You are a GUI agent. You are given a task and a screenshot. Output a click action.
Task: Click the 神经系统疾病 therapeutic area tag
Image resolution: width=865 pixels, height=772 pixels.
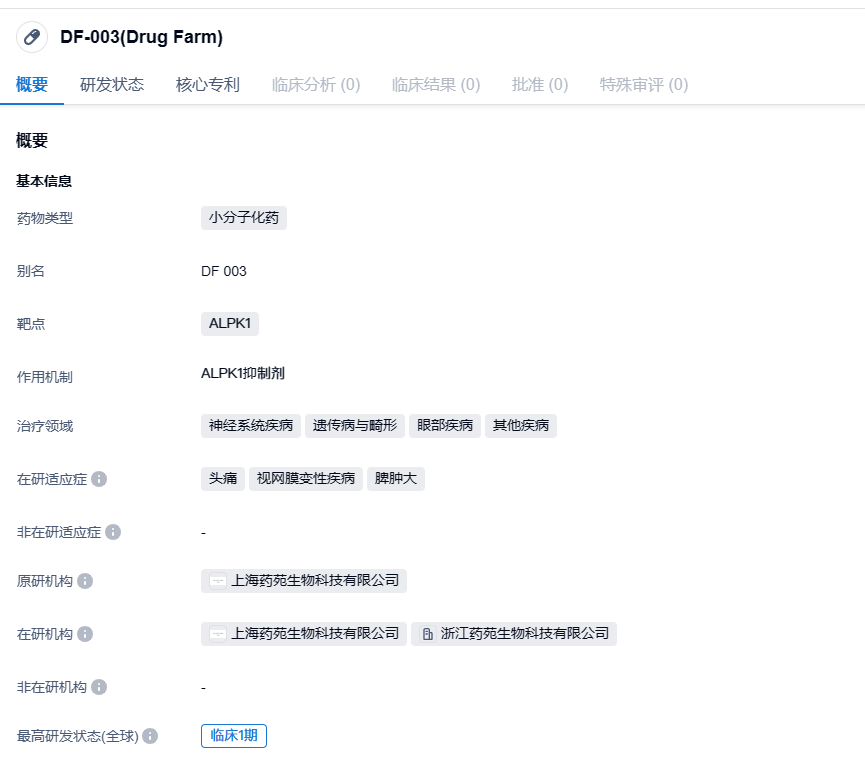pos(251,426)
